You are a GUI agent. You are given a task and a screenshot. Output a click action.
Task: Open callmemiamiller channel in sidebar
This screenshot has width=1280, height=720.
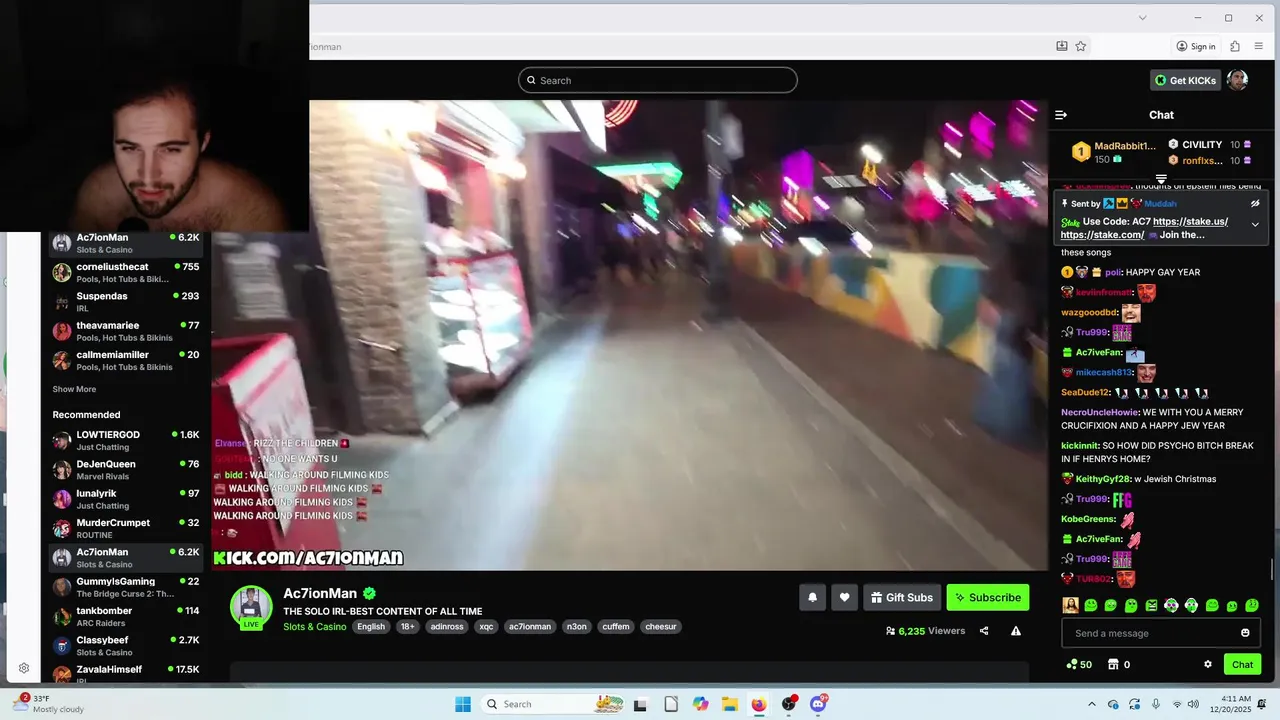pyautogui.click(x=126, y=360)
